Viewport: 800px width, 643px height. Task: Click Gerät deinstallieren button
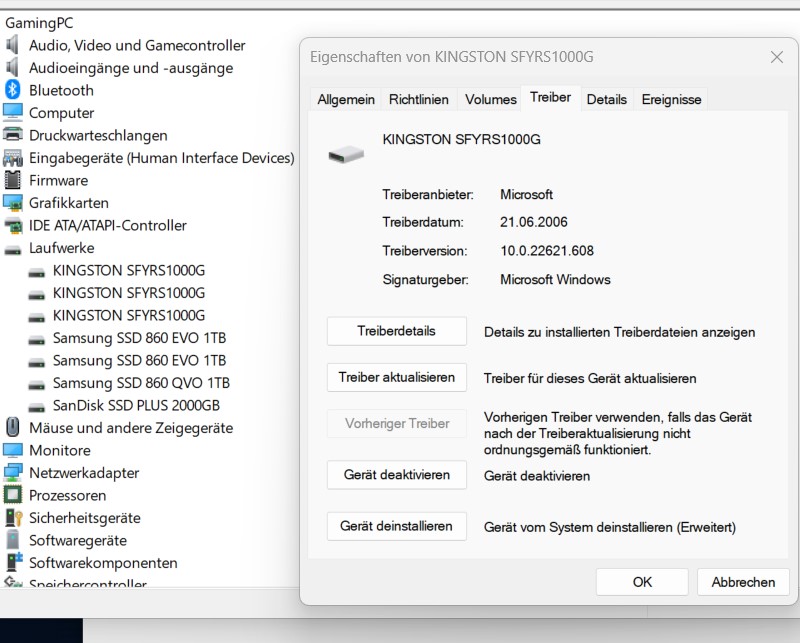(x=396, y=526)
